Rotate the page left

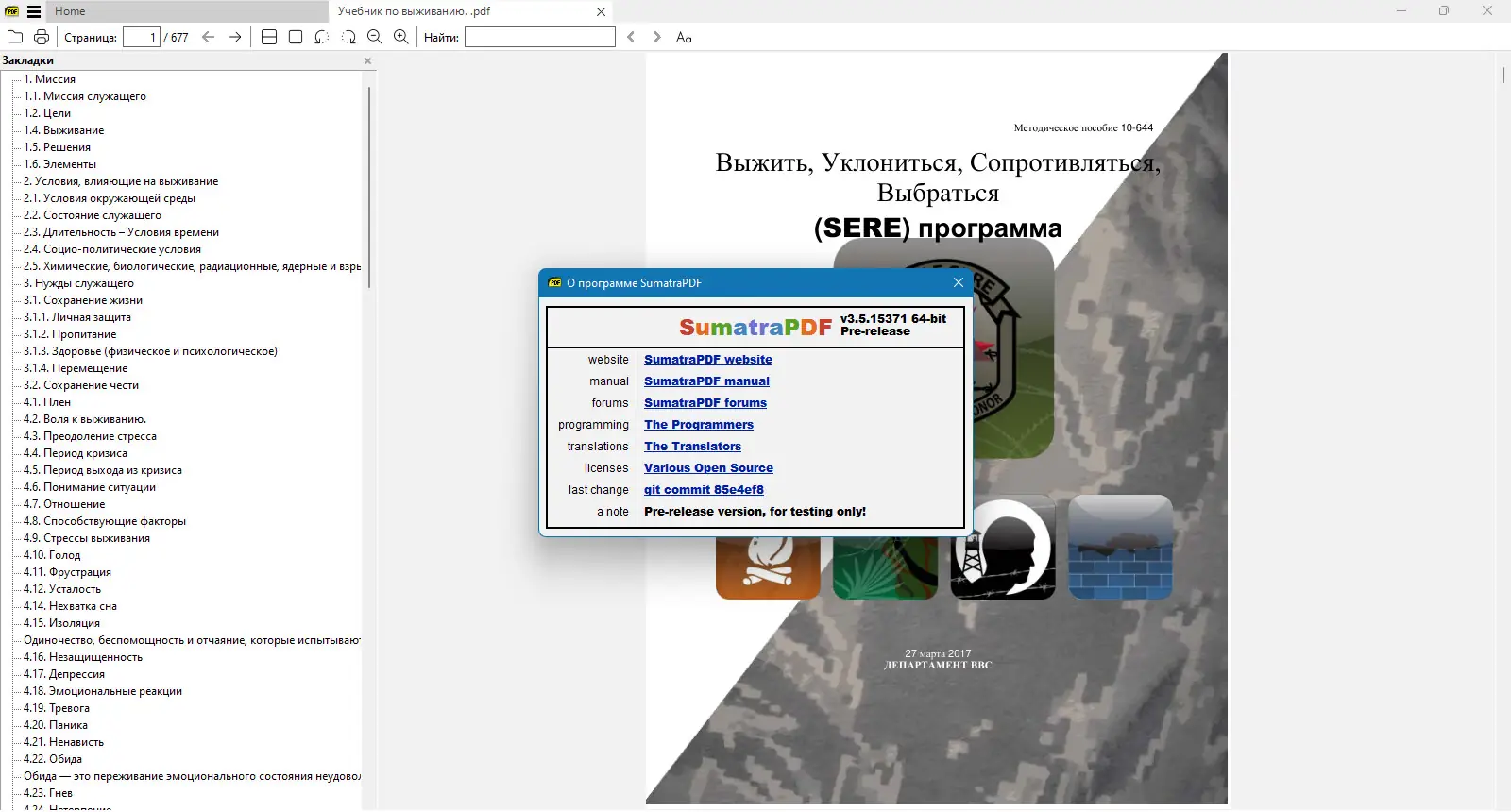(322, 37)
